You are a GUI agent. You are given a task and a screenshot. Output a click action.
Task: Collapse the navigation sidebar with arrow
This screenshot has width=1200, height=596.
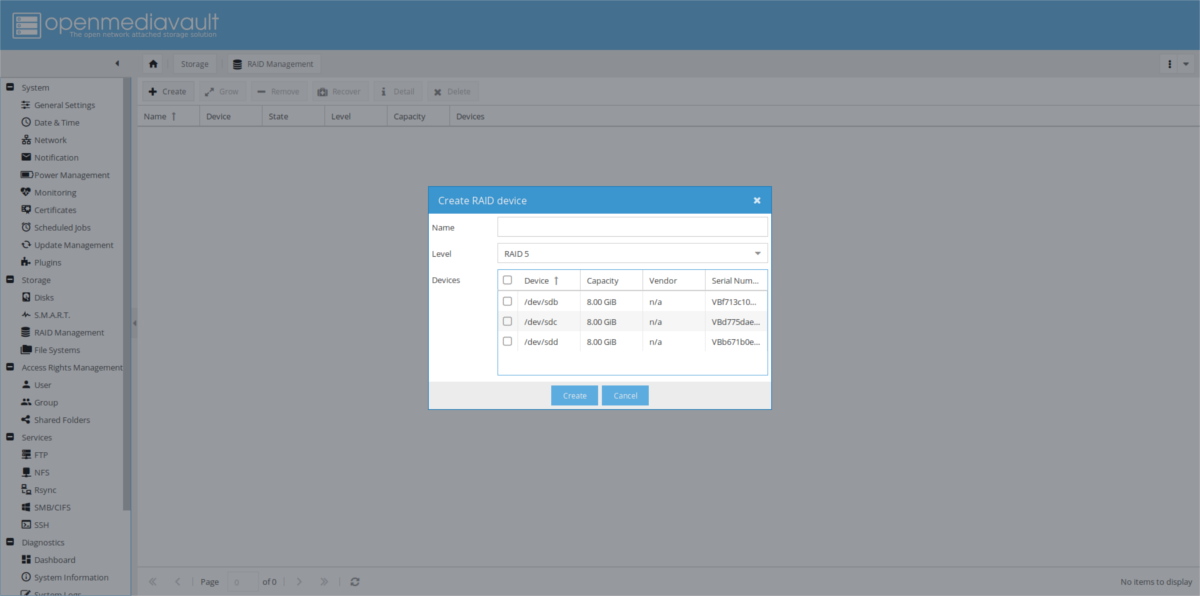(x=117, y=64)
